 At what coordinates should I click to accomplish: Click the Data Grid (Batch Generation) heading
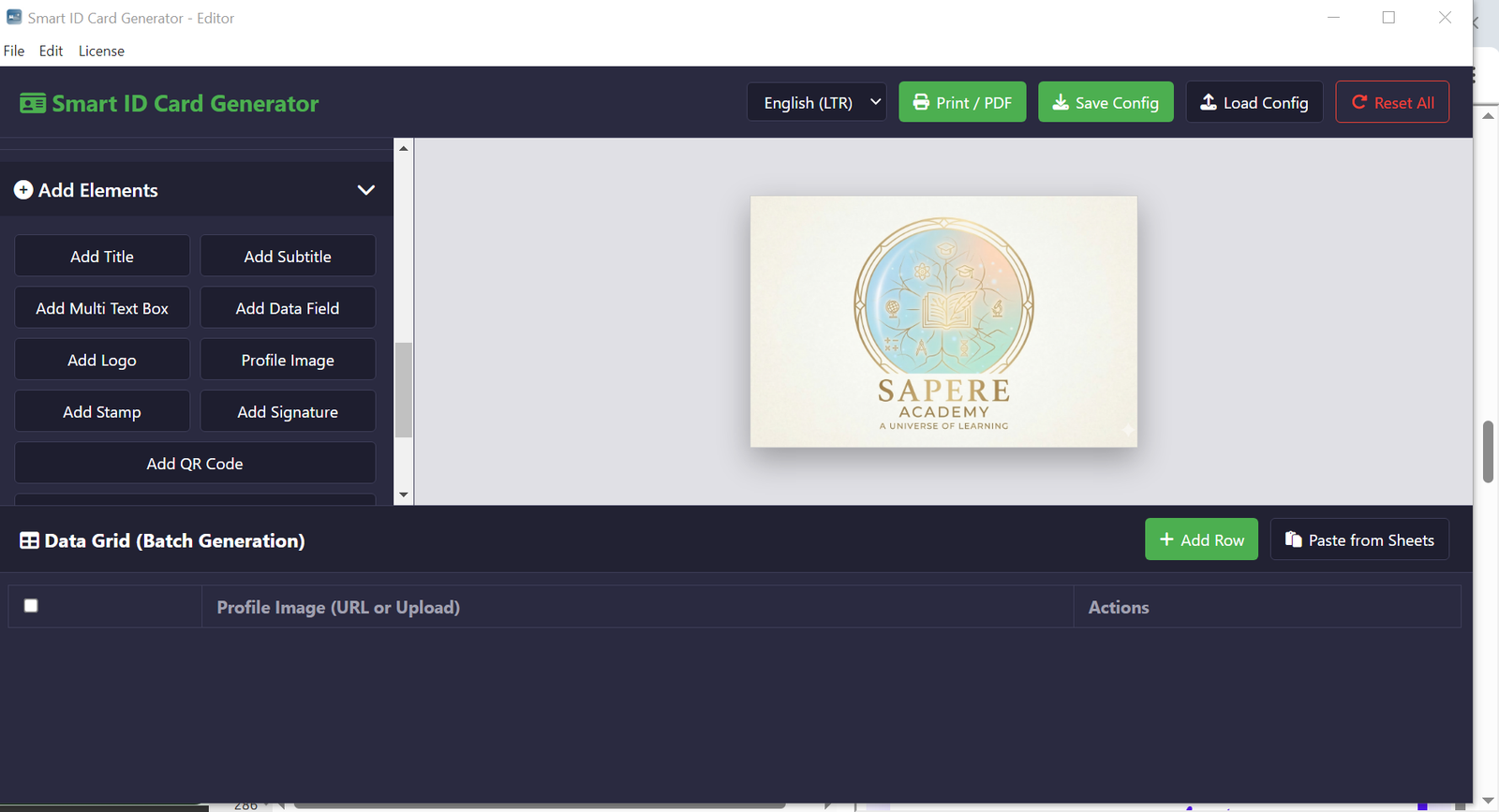tap(174, 540)
